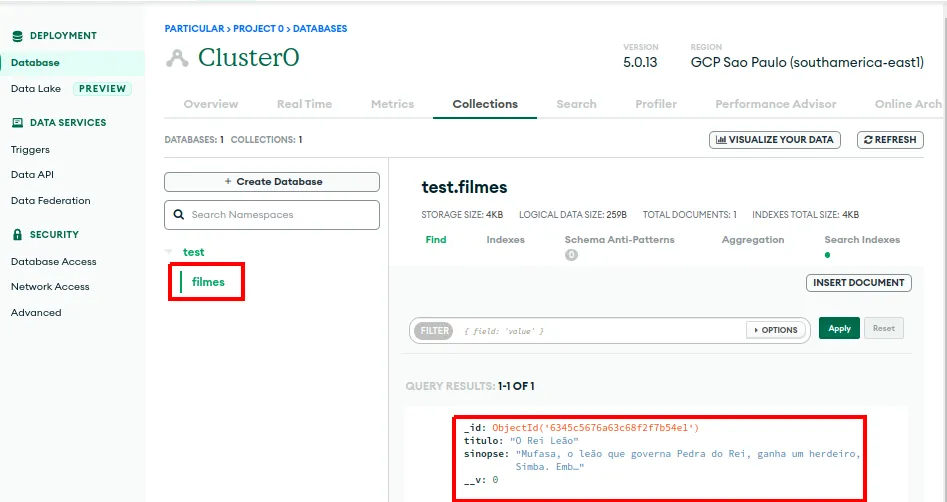Open Data Federation in sidebar

[x=51, y=201]
